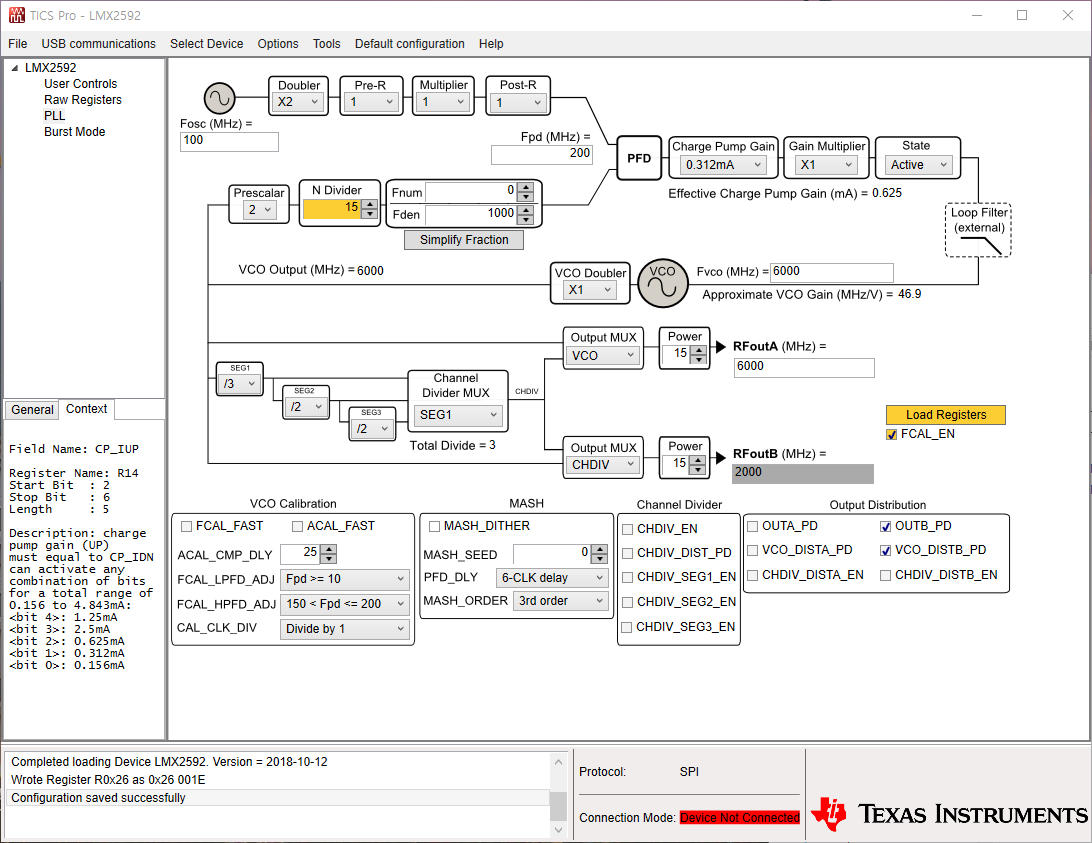Open the Doubler X2 dropdown
This screenshot has width=1092, height=843.
(298, 102)
